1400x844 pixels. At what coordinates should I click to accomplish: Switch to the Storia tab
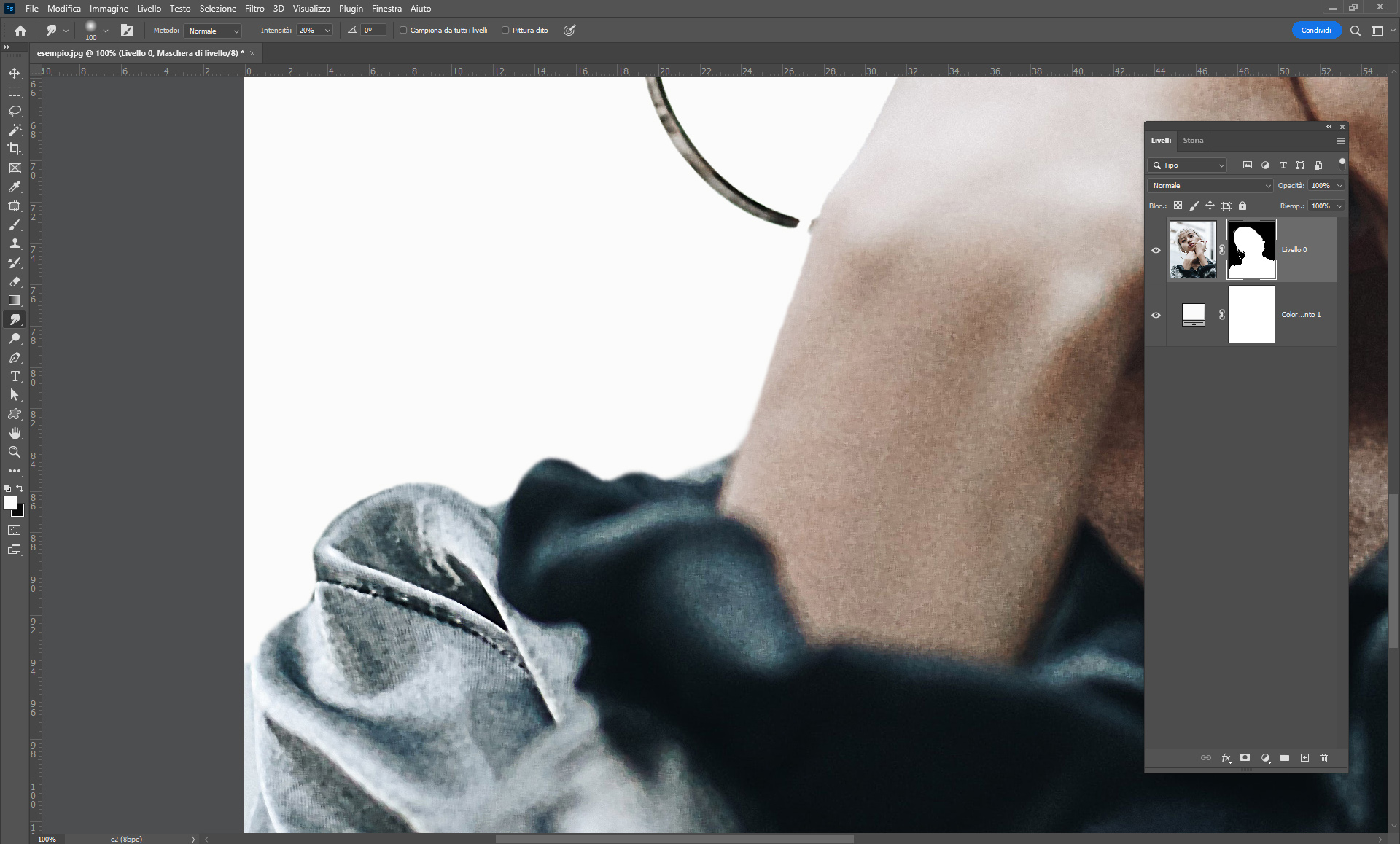(1193, 141)
